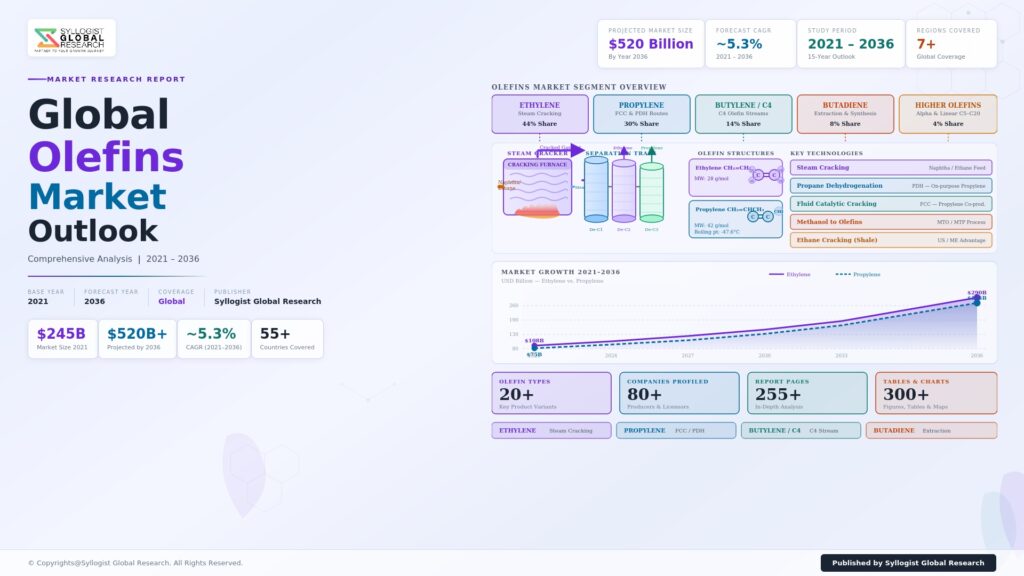Click the $520 Billion projected market size card
1024x576 pixels.
(650, 44)
